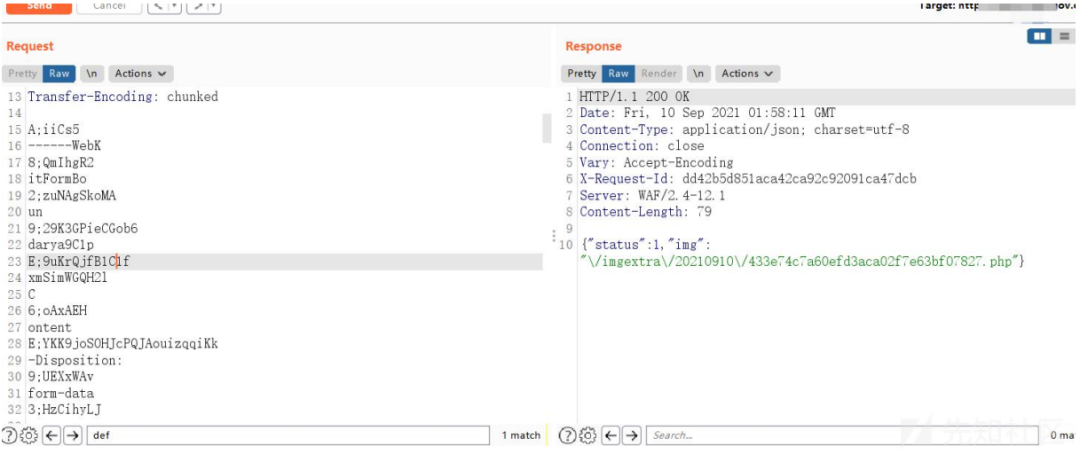This screenshot has height=454, width=1080.
Task: Open the Response Render tab
Action: click(x=658, y=73)
